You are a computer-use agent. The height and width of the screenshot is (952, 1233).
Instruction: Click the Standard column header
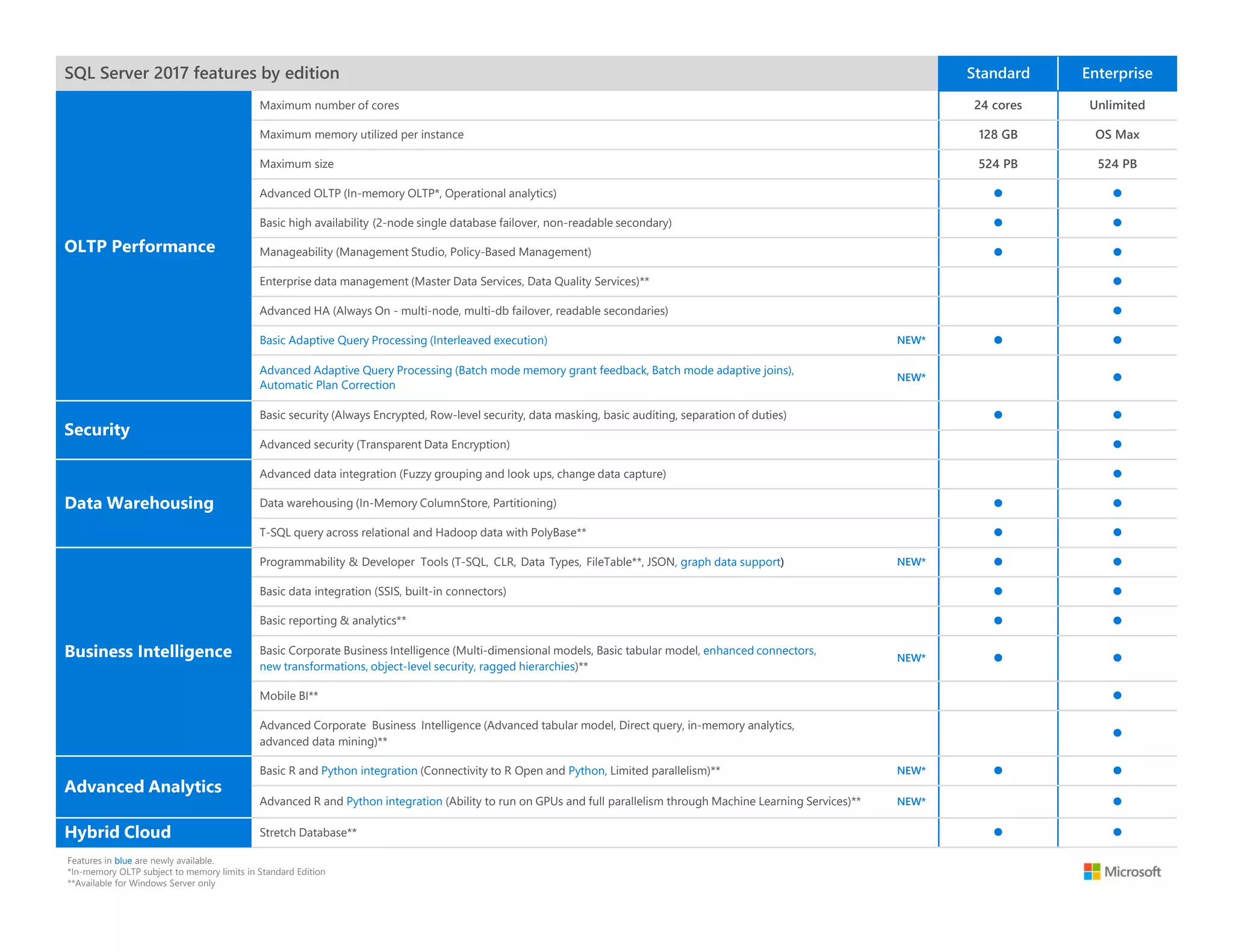click(998, 73)
